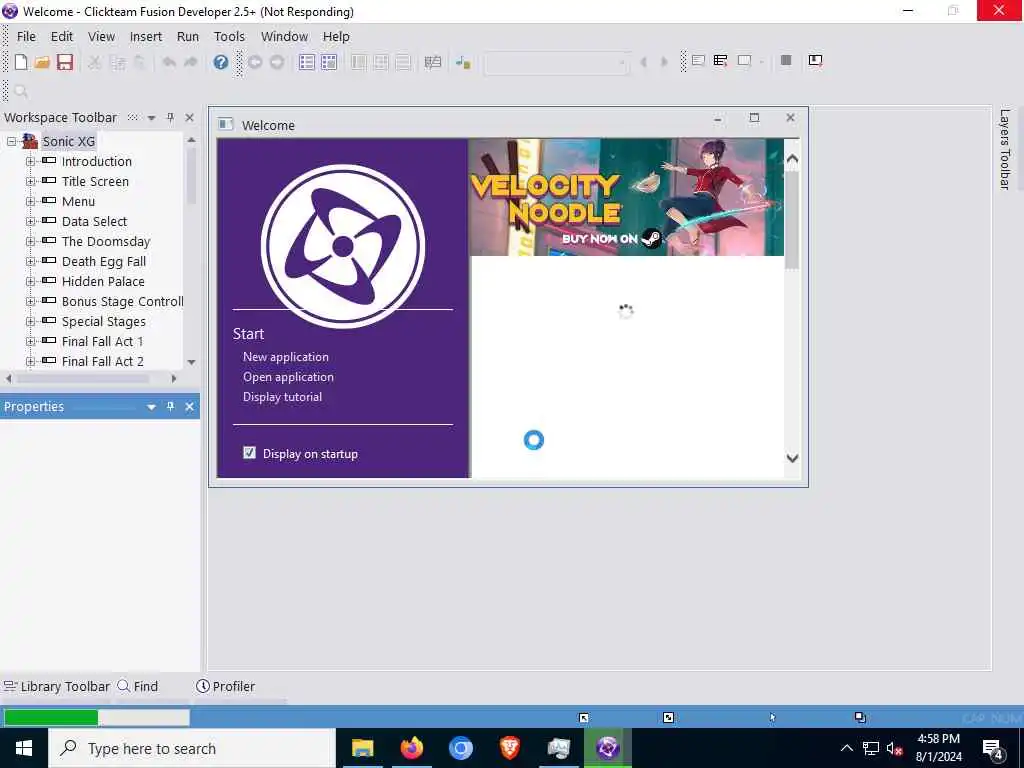Expand the Data Select frame node
Image resolution: width=1024 pixels, height=768 pixels.
(30, 221)
